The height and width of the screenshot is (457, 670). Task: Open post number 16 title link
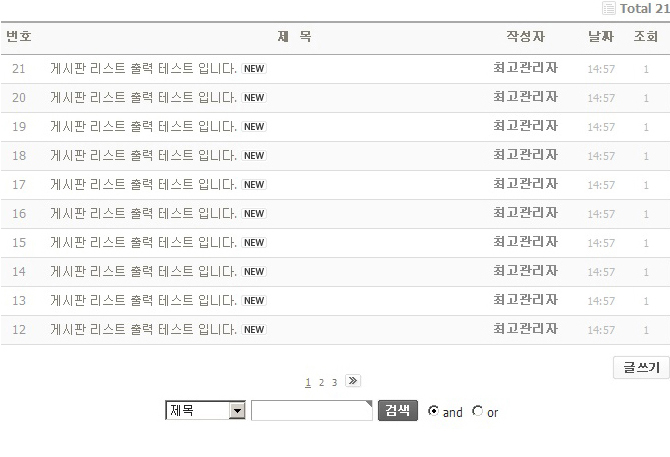143,214
